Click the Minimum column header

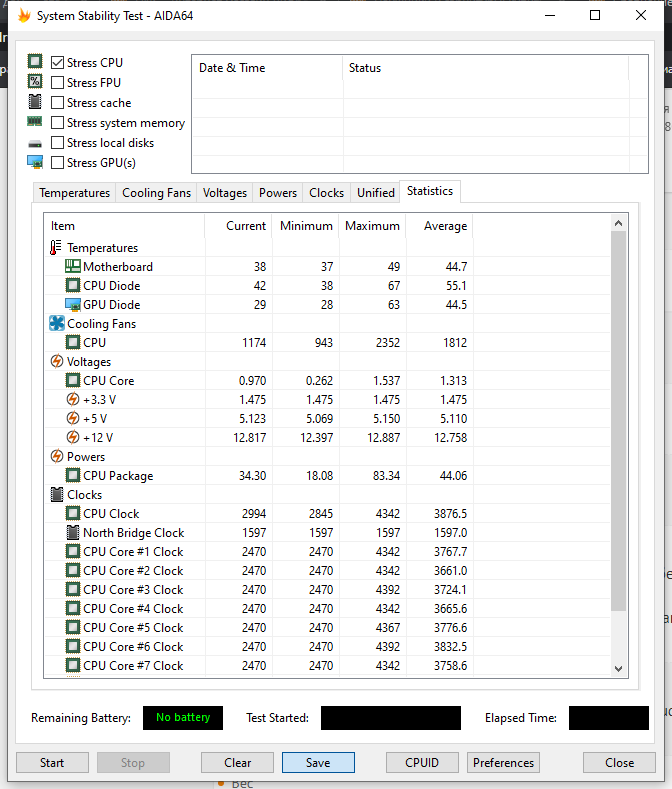[x=306, y=226]
